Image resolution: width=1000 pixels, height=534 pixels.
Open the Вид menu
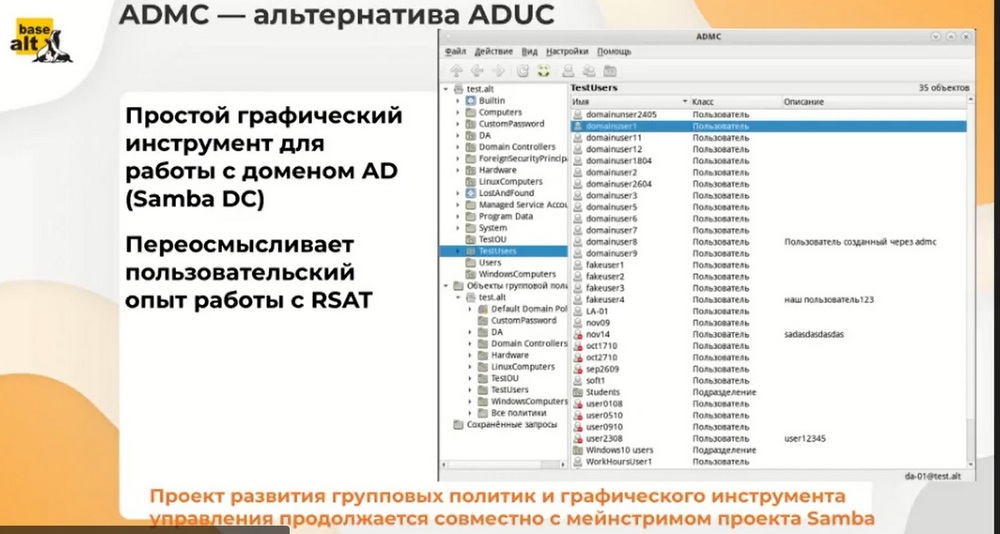529,52
